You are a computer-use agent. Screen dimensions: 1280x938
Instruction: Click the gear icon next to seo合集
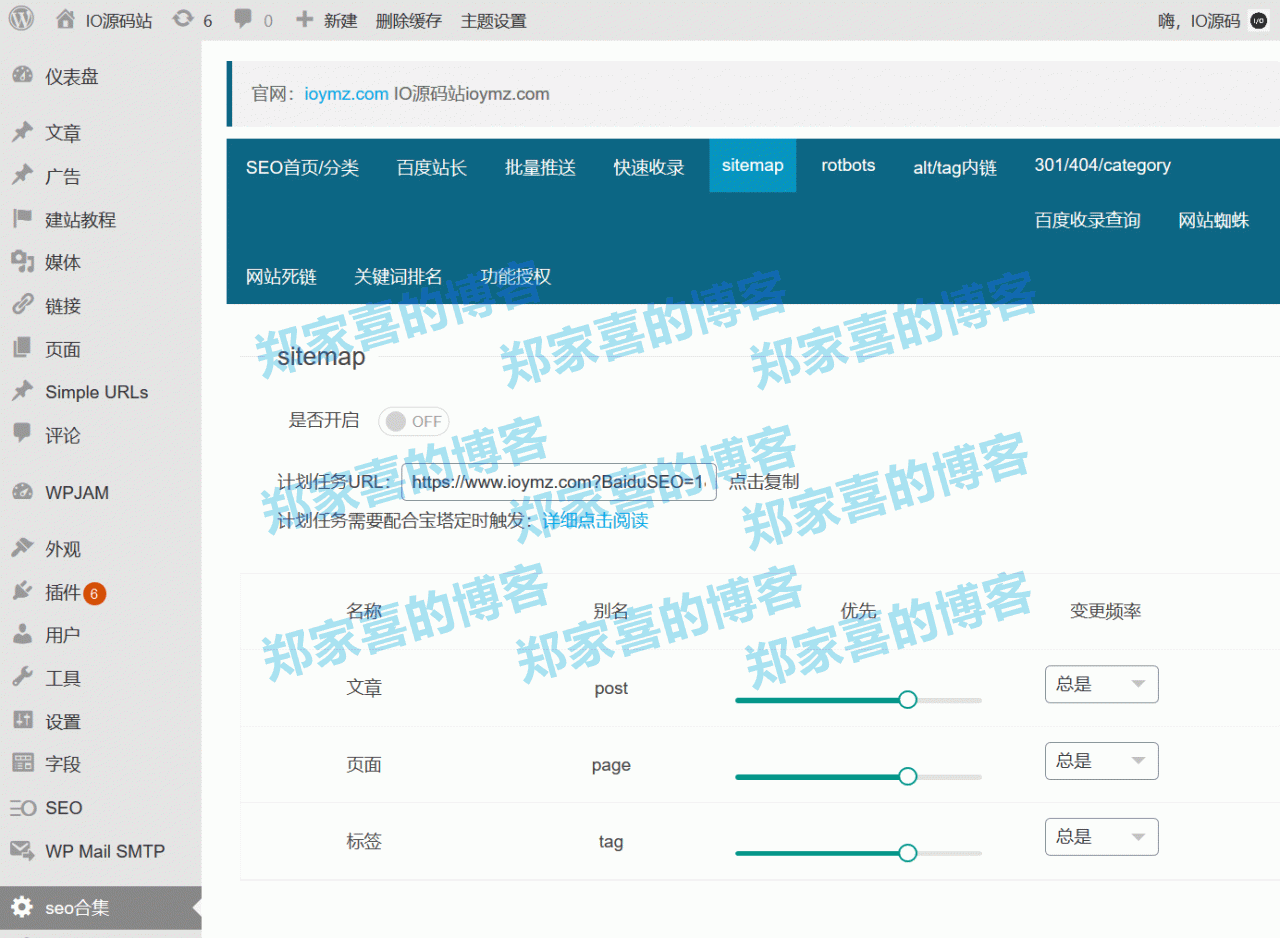click(x=22, y=908)
